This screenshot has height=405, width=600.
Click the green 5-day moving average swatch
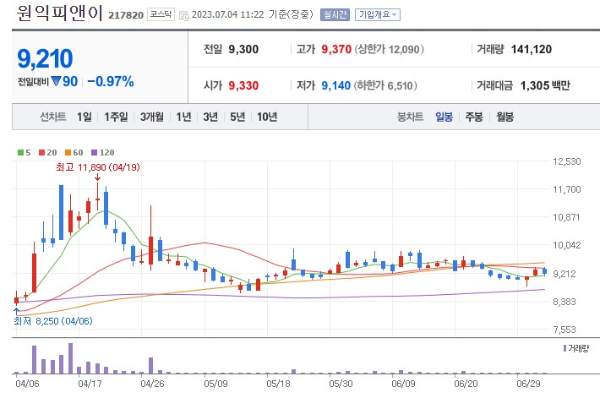[21, 153]
